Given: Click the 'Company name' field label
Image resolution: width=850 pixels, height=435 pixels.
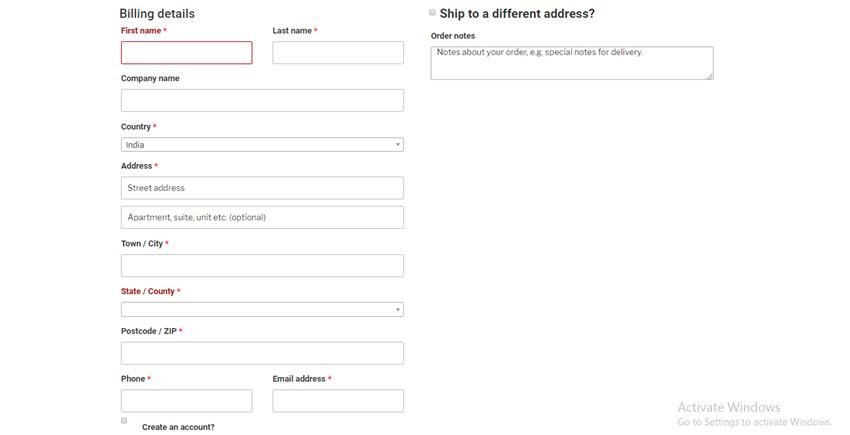Looking at the screenshot, I should 150,78.
